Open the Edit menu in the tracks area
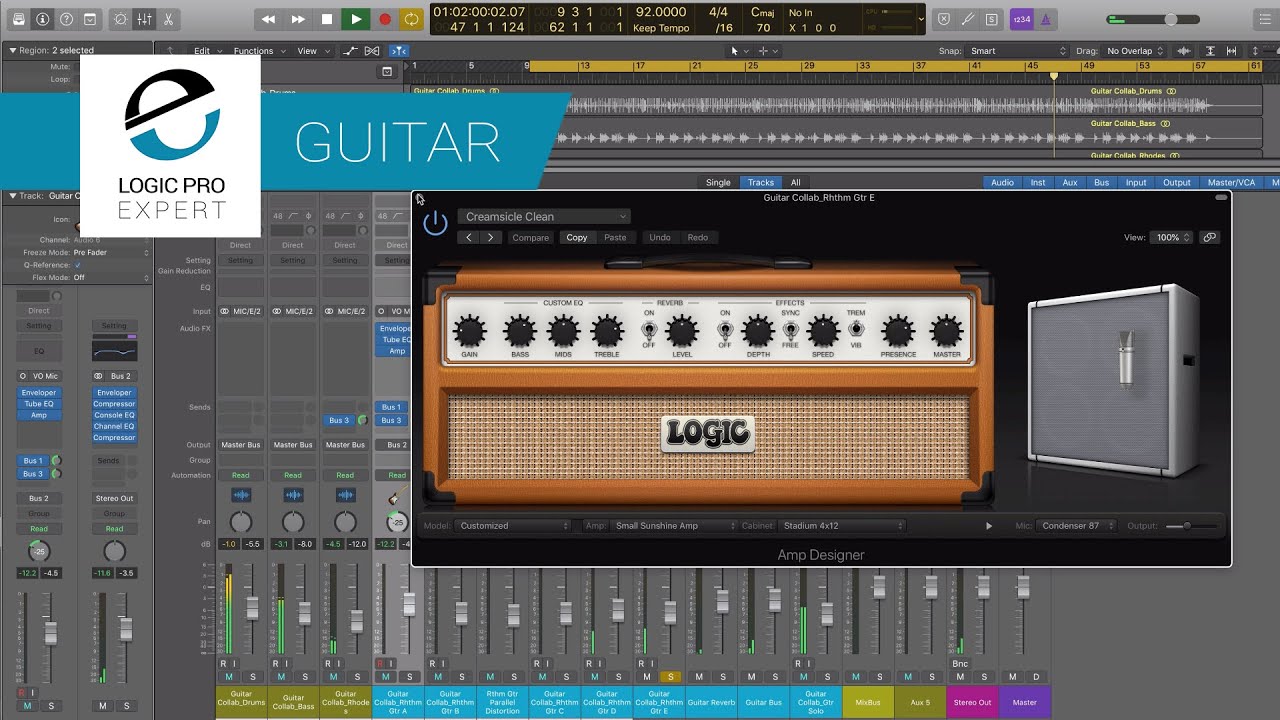Viewport: 1280px width, 720px height. [x=207, y=51]
